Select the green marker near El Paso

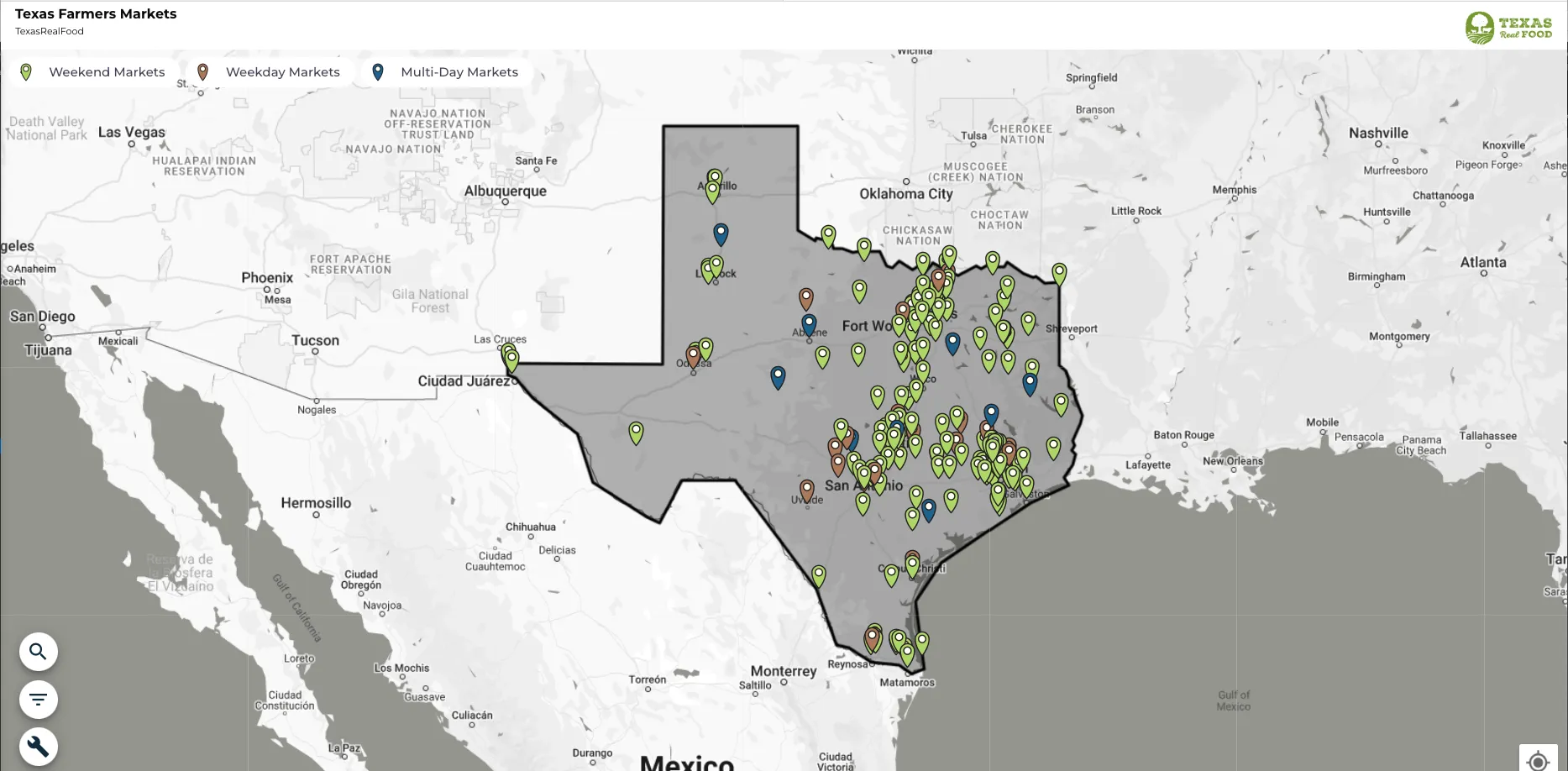click(x=510, y=356)
